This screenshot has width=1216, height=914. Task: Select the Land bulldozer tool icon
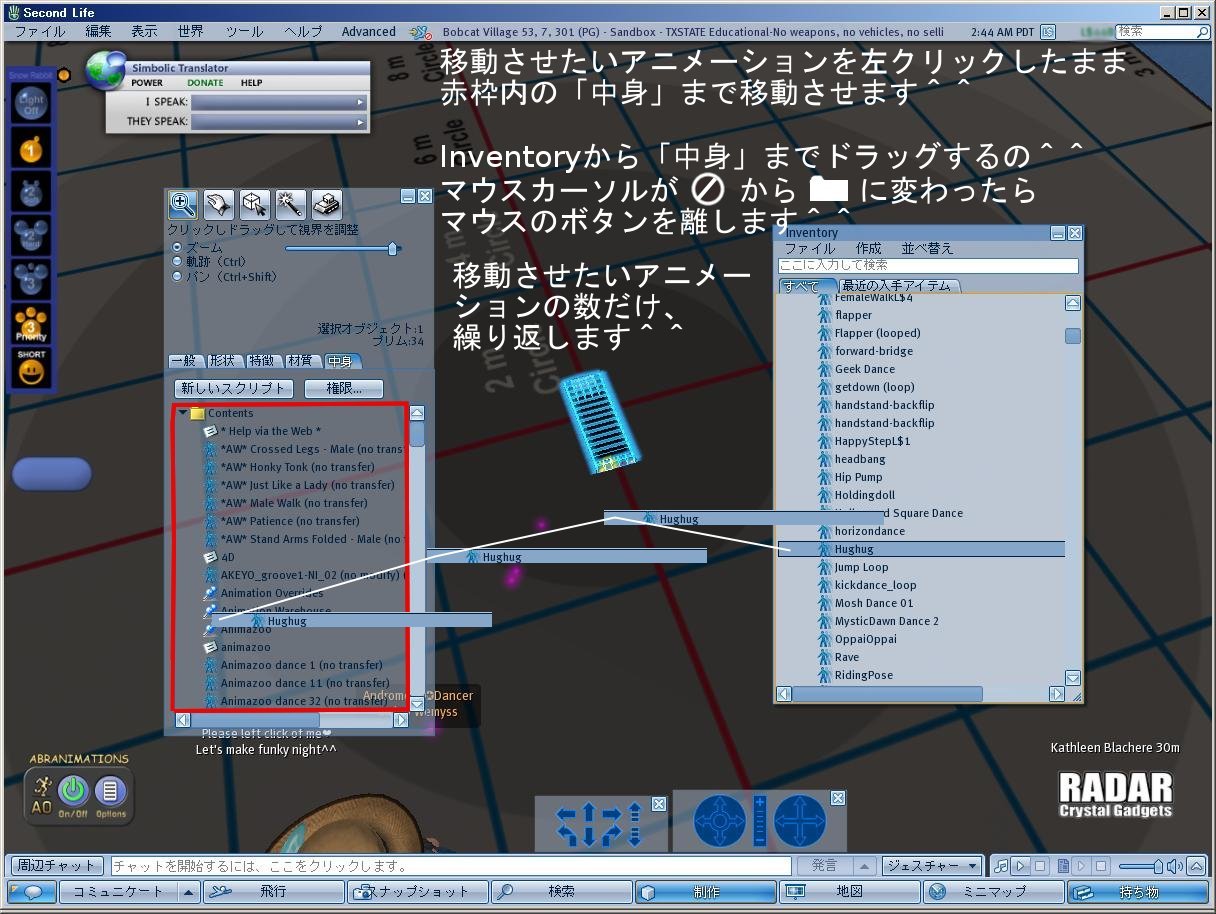tap(326, 205)
